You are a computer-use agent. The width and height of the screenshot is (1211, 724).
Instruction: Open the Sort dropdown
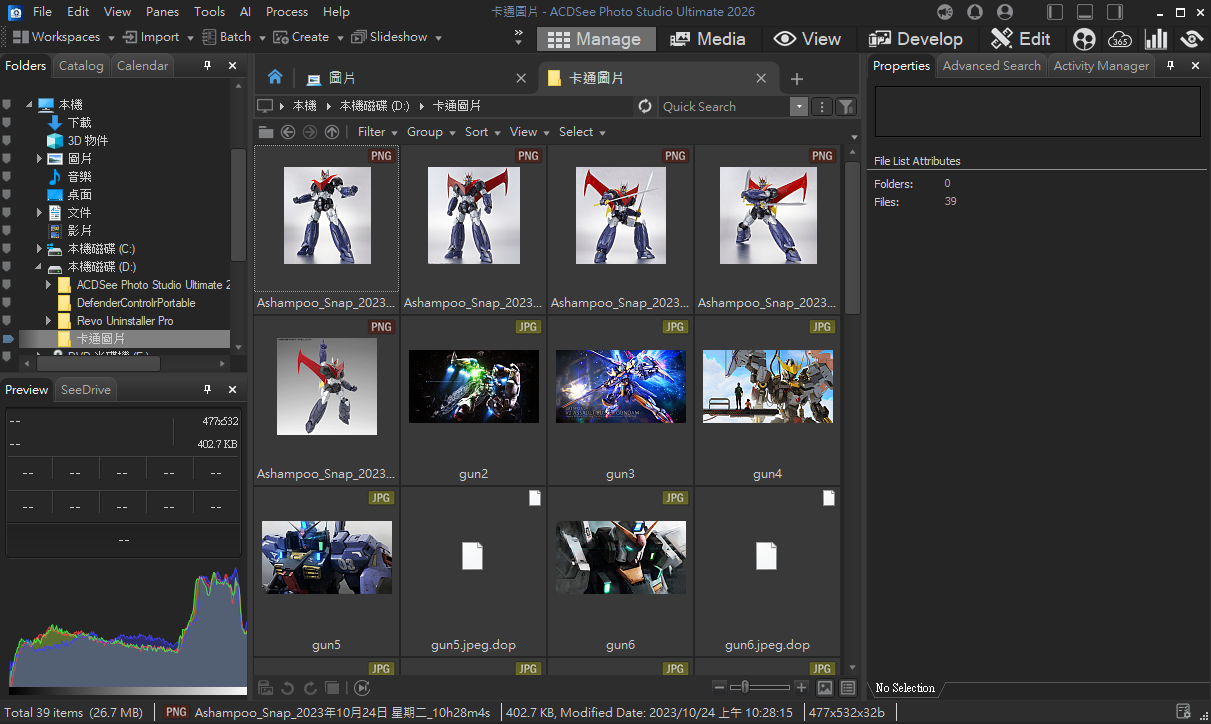click(482, 132)
